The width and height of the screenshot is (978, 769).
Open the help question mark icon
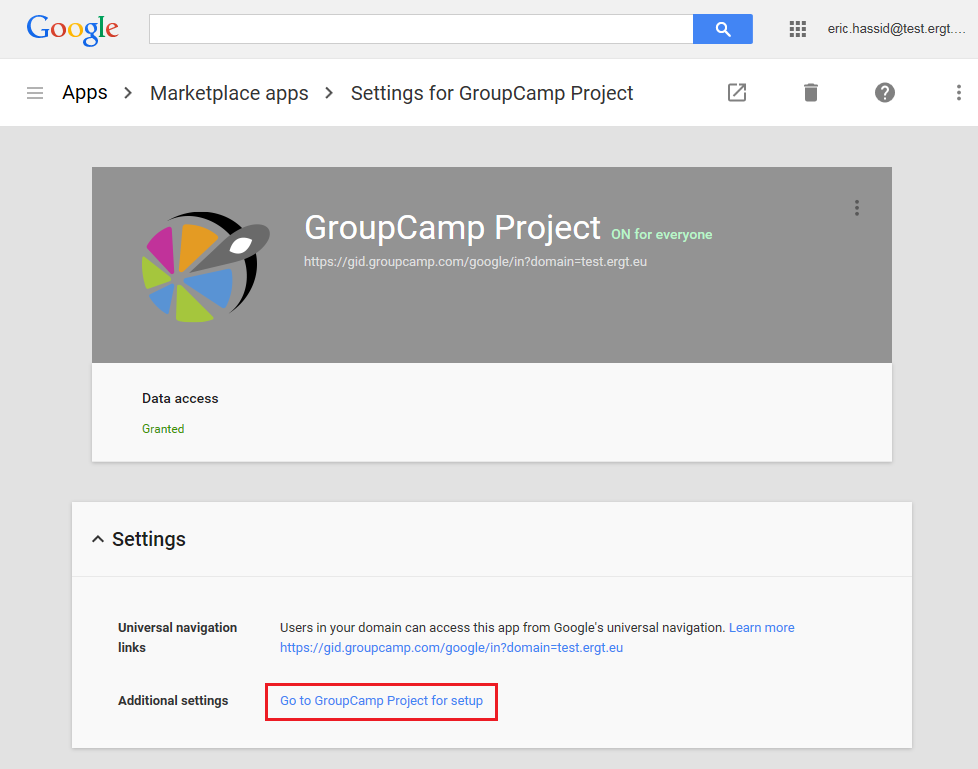pos(884,93)
